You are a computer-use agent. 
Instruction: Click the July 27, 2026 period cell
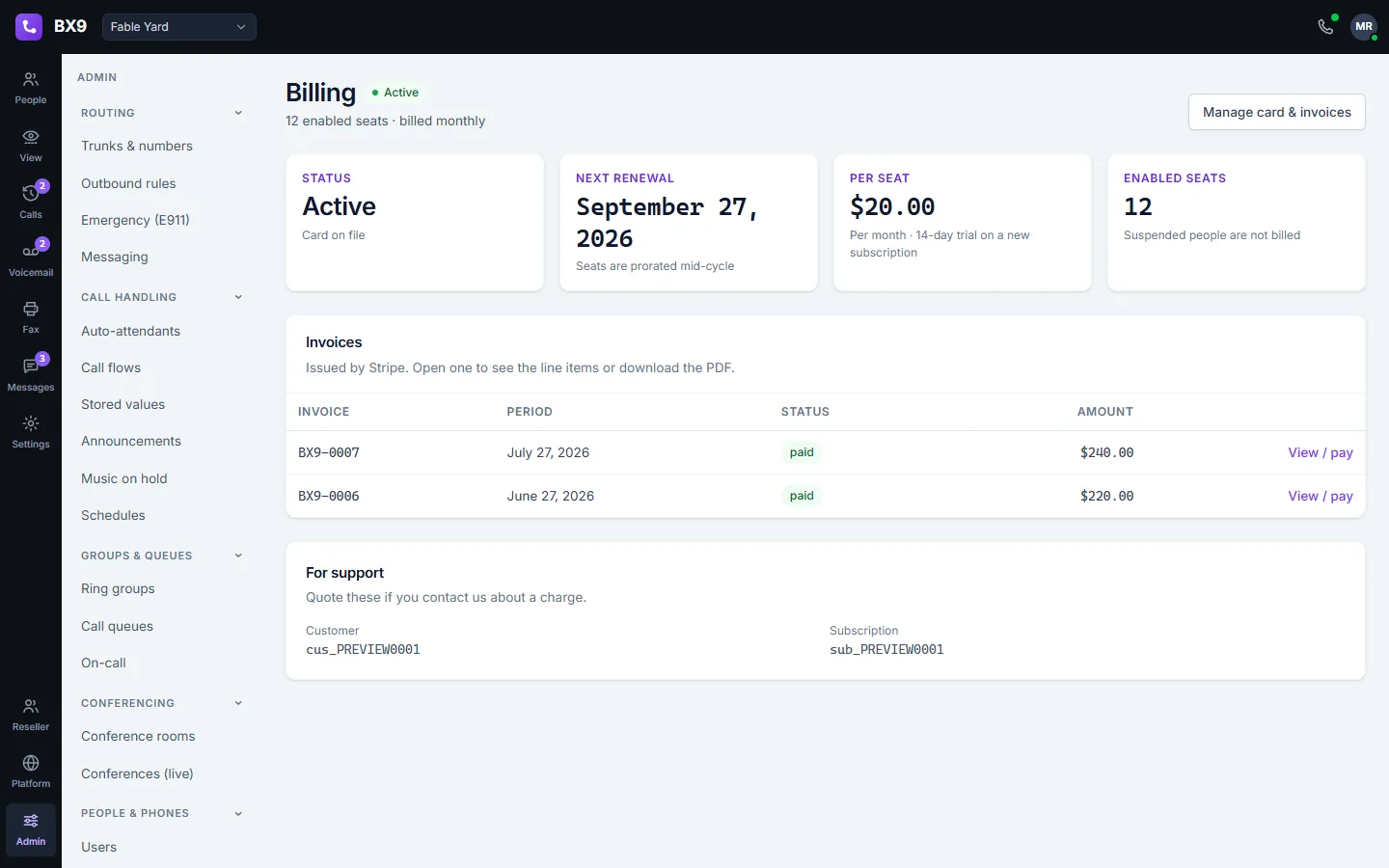(x=548, y=452)
